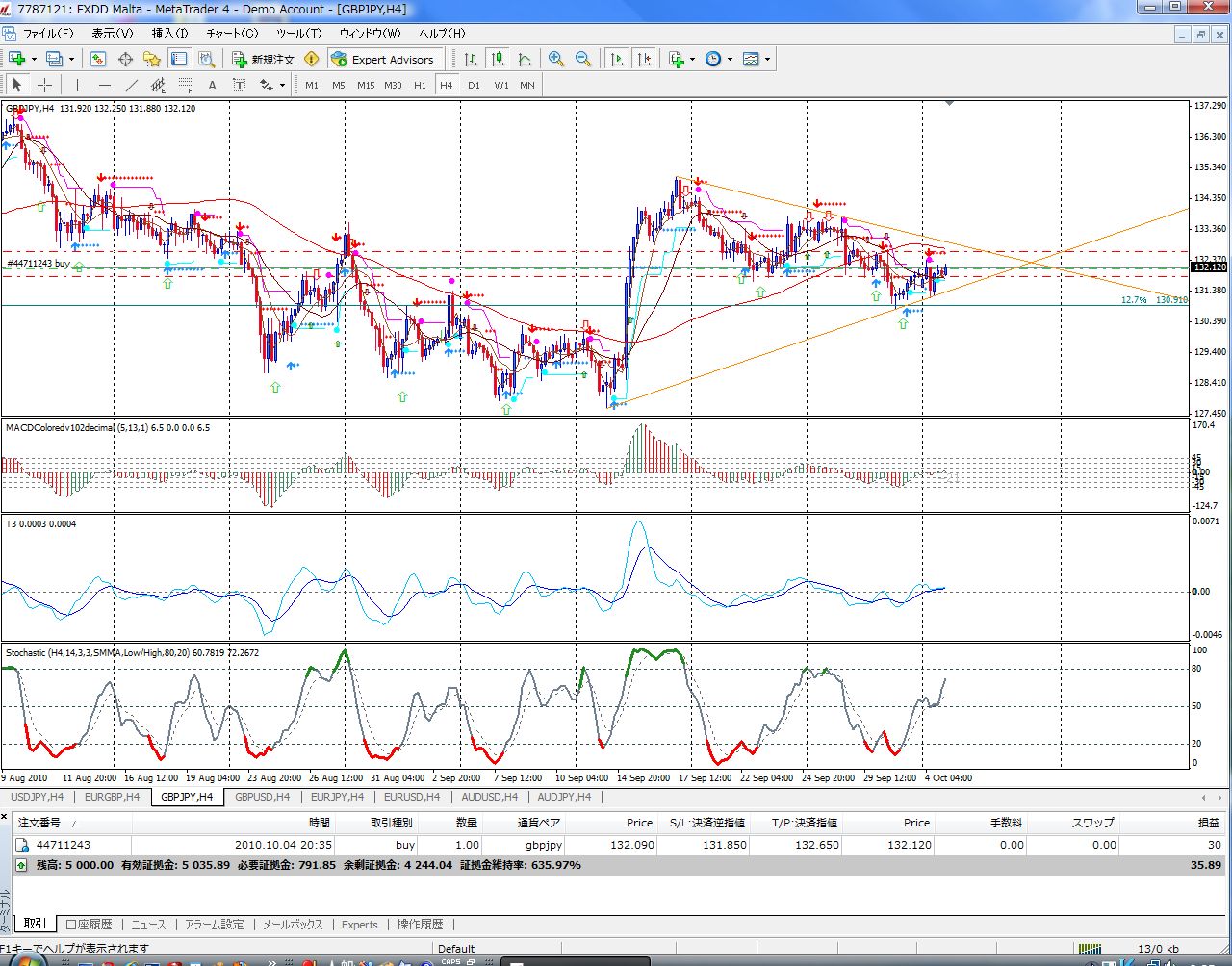
Task: Open the new chart dropdown arrow
Action: click(x=34, y=59)
